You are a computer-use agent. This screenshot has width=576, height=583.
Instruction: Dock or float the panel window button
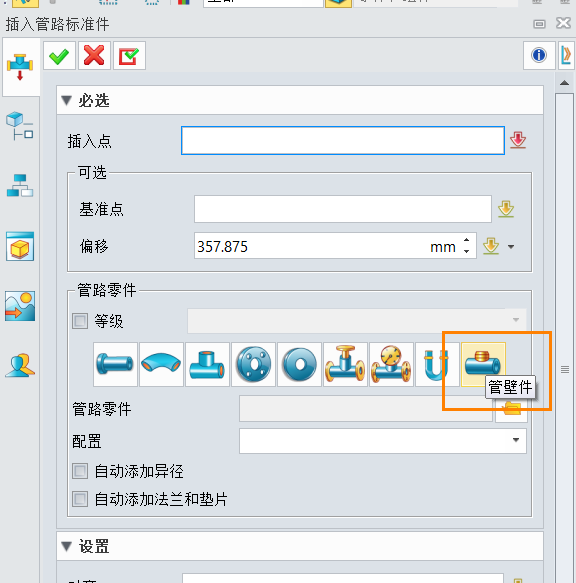(539, 24)
